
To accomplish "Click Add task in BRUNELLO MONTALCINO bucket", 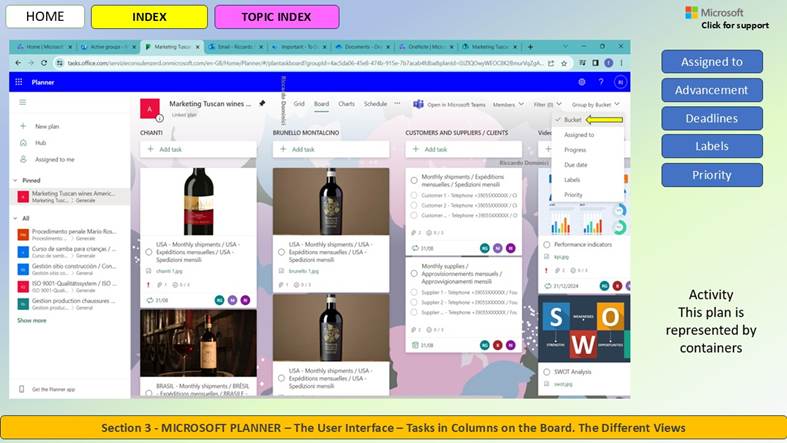I will pyautogui.click(x=331, y=149).
